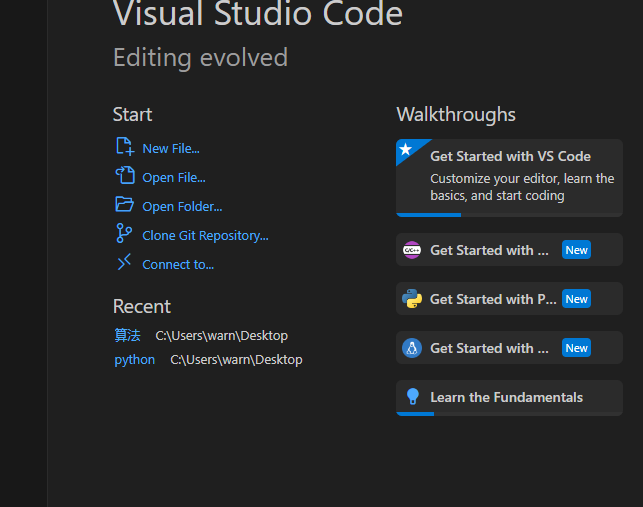Click path text next to 算法
This screenshot has height=507, width=643.
(x=221, y=336)
